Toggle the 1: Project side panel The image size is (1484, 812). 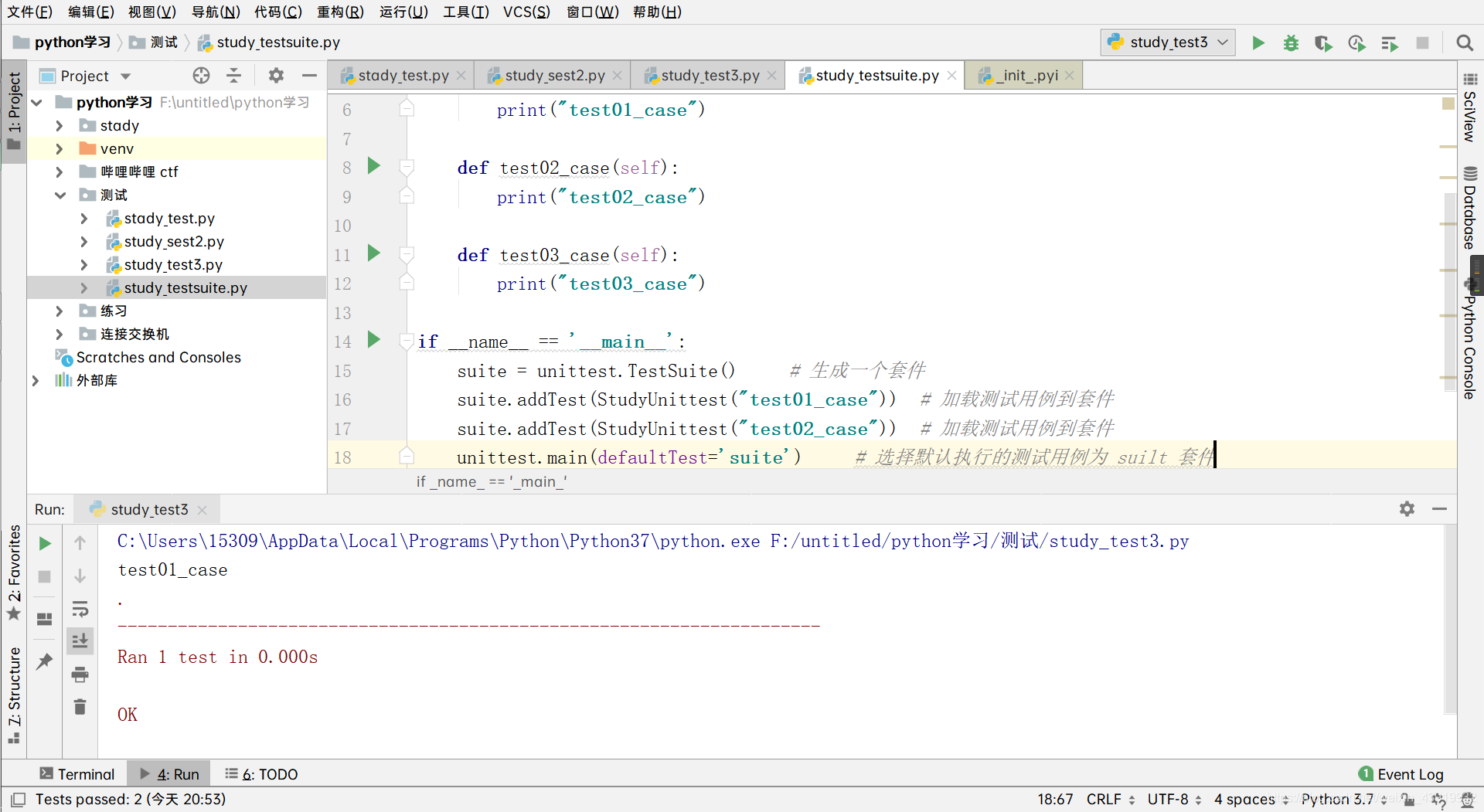[14, 111]
